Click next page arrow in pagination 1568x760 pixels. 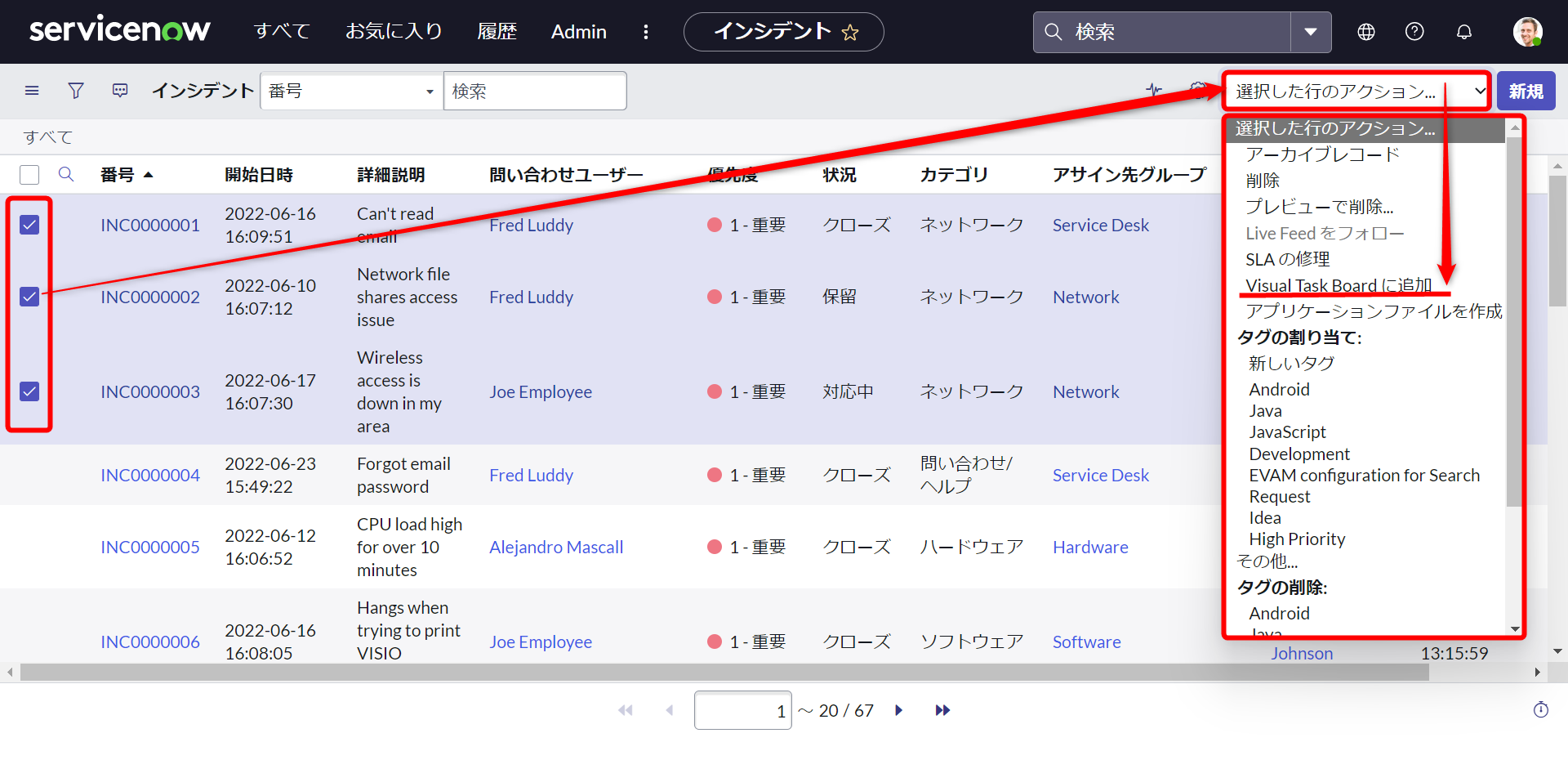pos(899,710)
